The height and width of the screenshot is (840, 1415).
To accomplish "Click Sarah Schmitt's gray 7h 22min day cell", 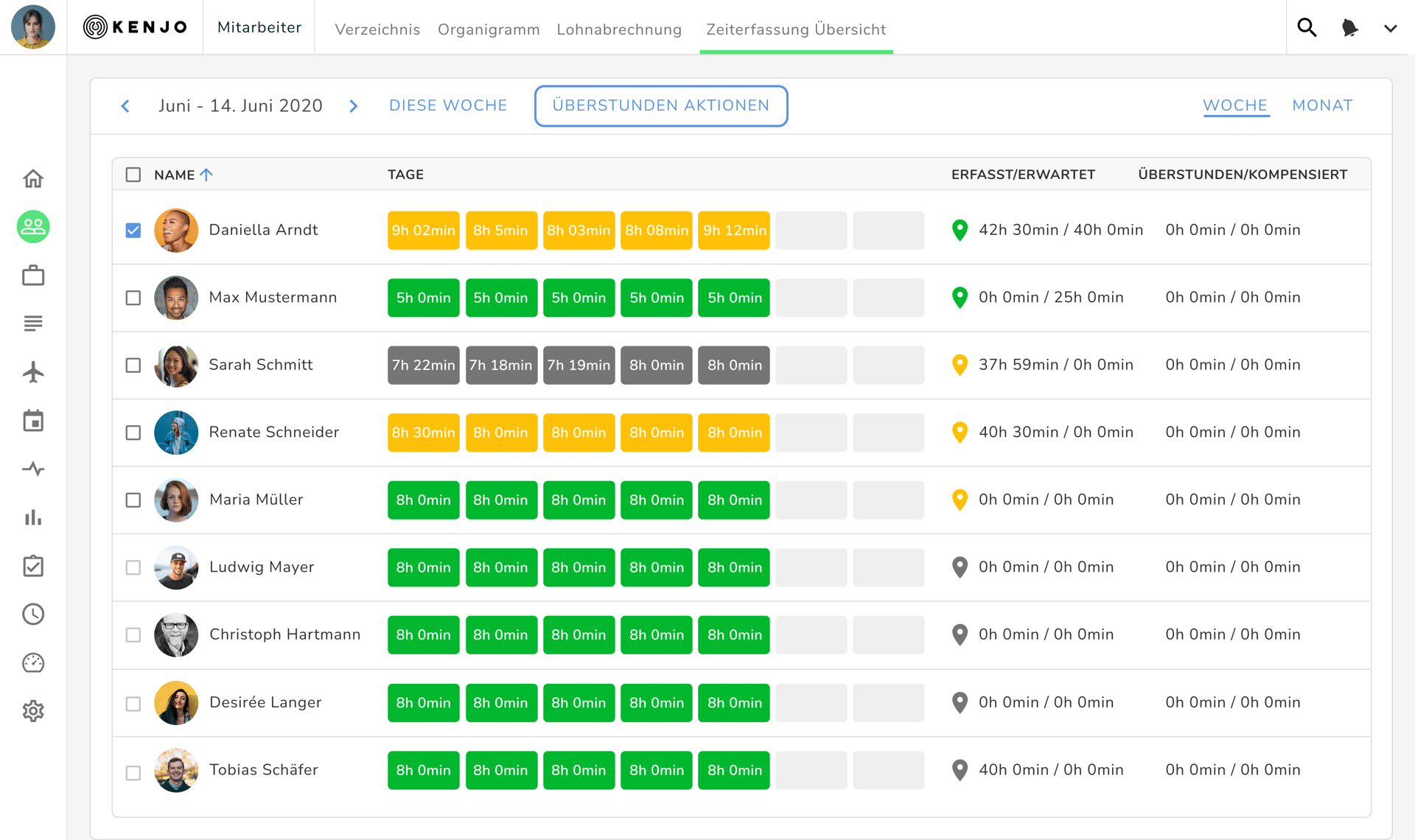I will pos(423,365).
